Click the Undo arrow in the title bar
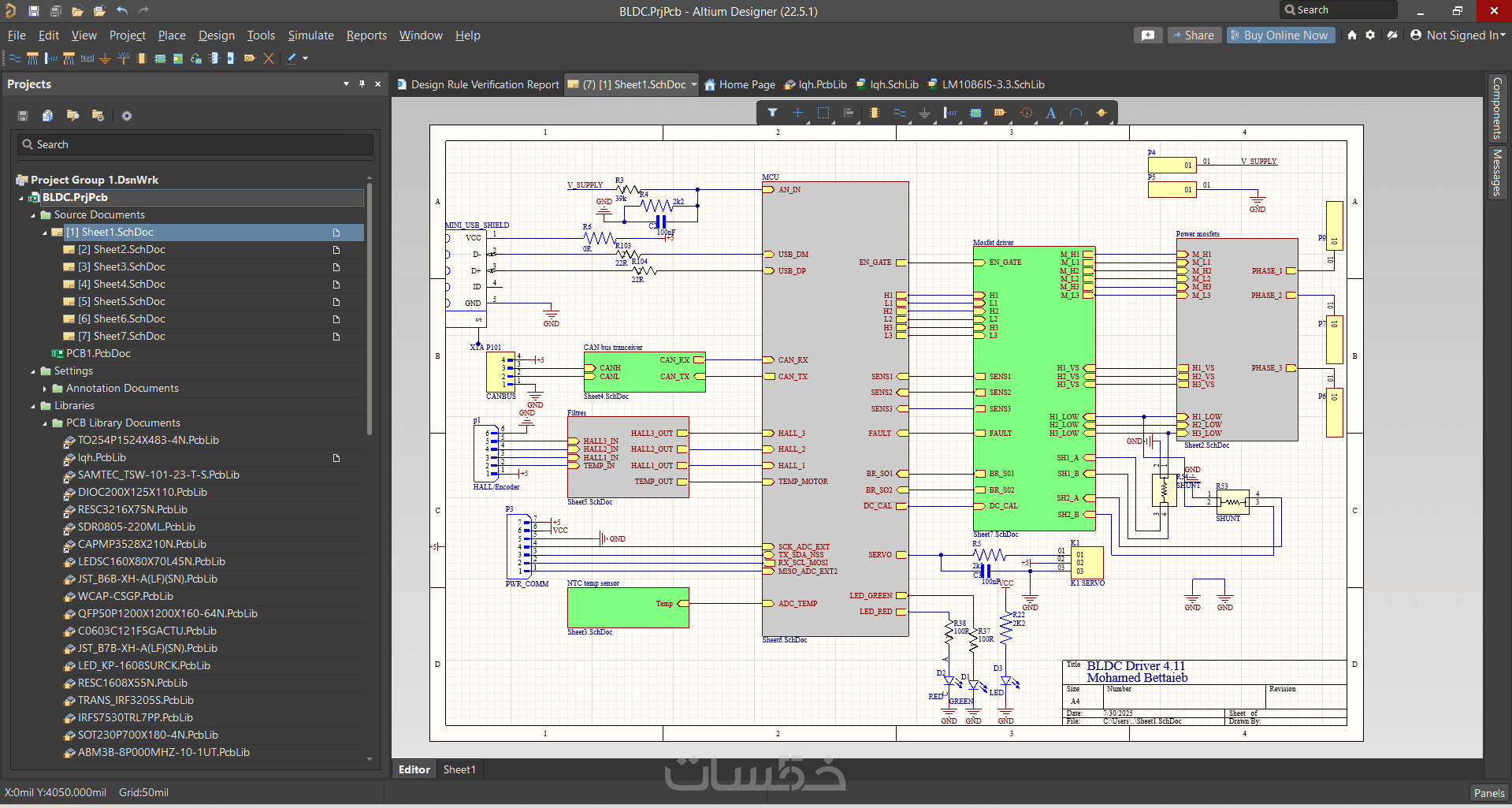 click(122, 11)
